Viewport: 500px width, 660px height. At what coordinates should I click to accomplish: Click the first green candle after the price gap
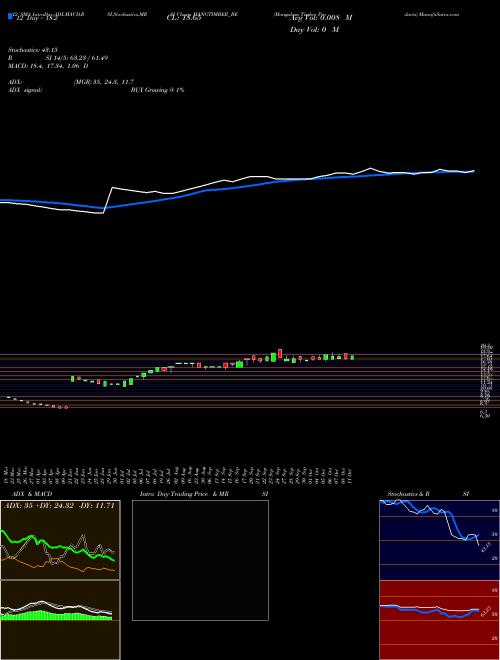(73, 379)
